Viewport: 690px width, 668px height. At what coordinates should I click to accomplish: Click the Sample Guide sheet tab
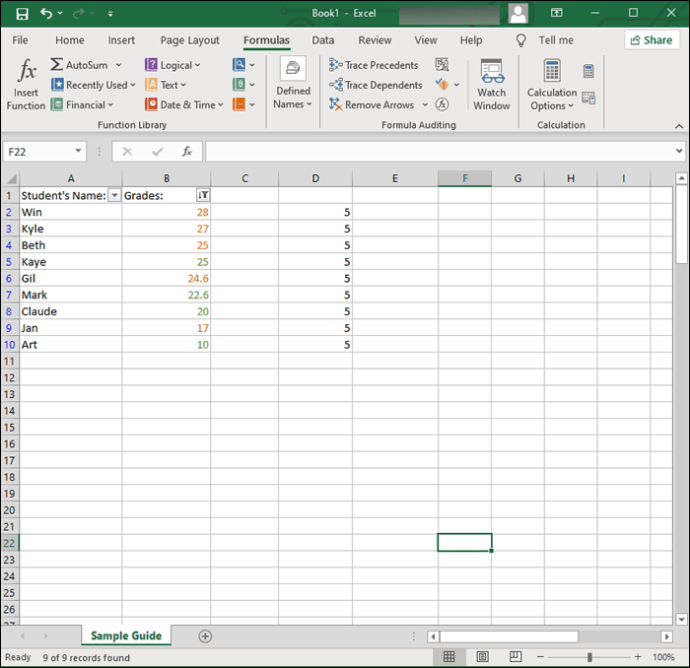(126, 635)
